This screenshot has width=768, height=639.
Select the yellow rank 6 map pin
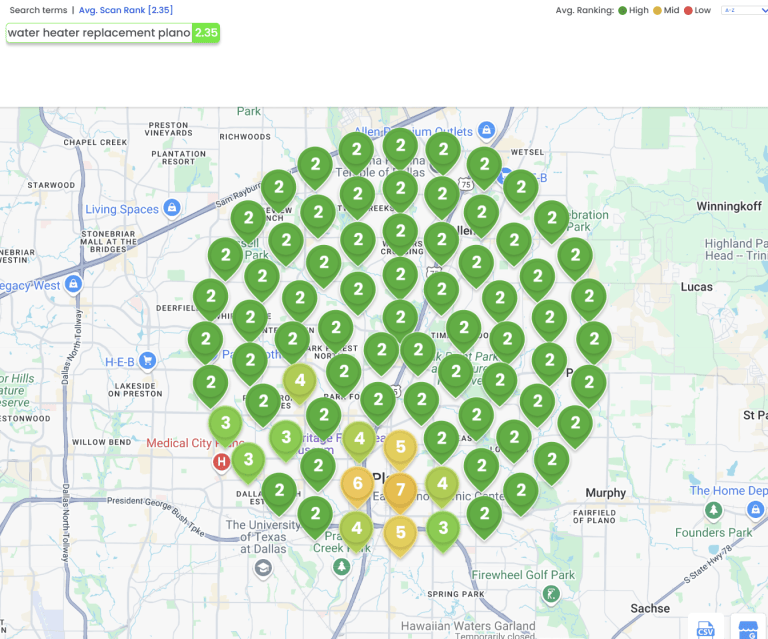point(357,483)
